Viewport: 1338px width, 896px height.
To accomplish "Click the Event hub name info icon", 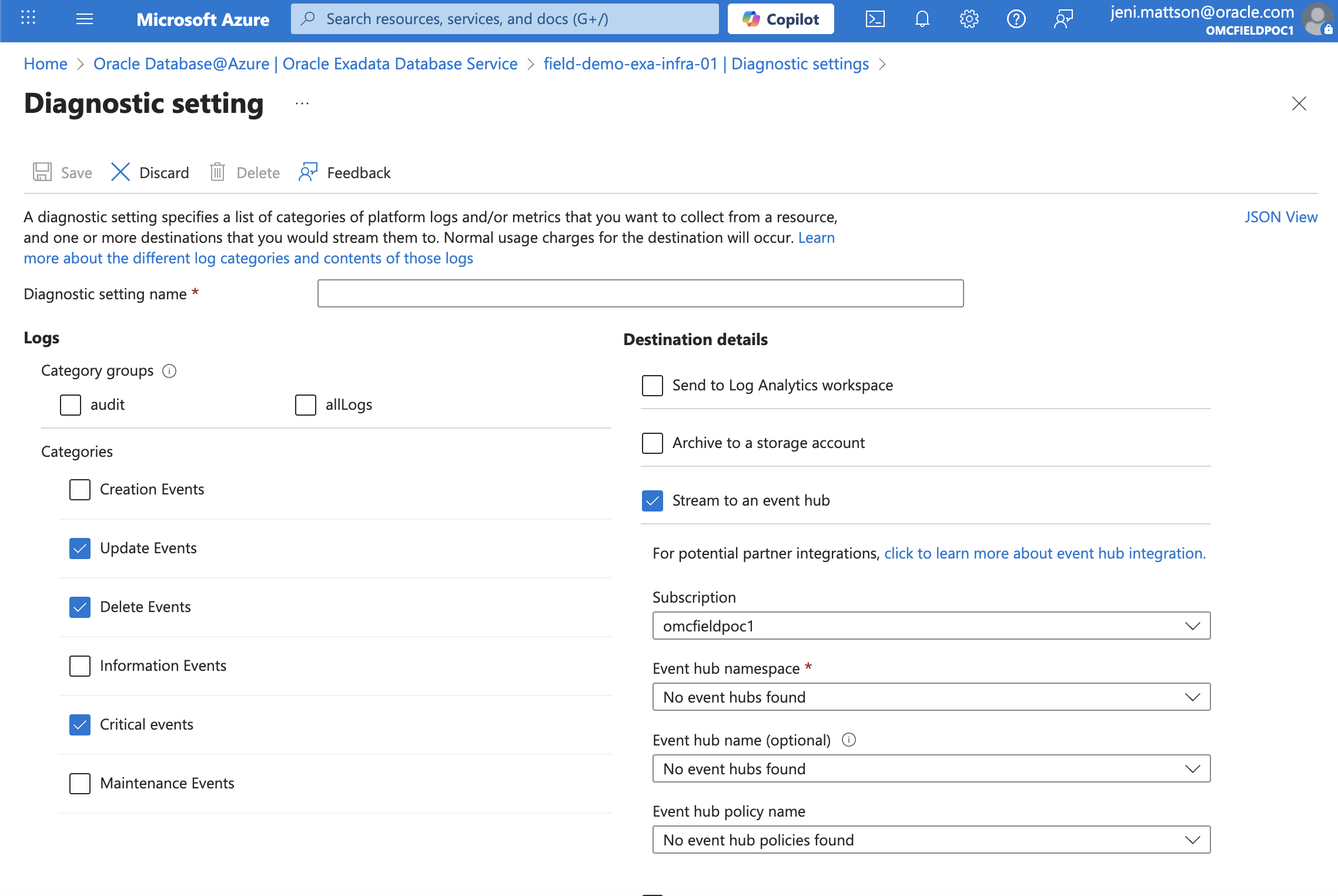I will coord(849,740).
